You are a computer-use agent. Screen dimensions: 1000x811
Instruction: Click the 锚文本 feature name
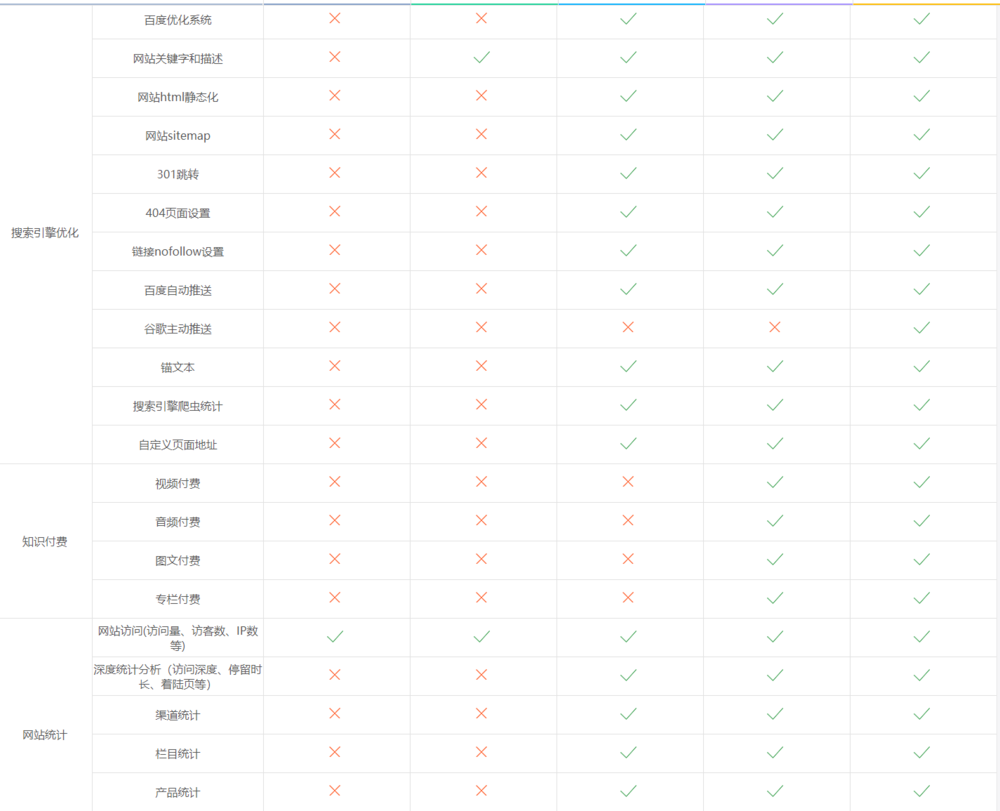coord(178,367)
